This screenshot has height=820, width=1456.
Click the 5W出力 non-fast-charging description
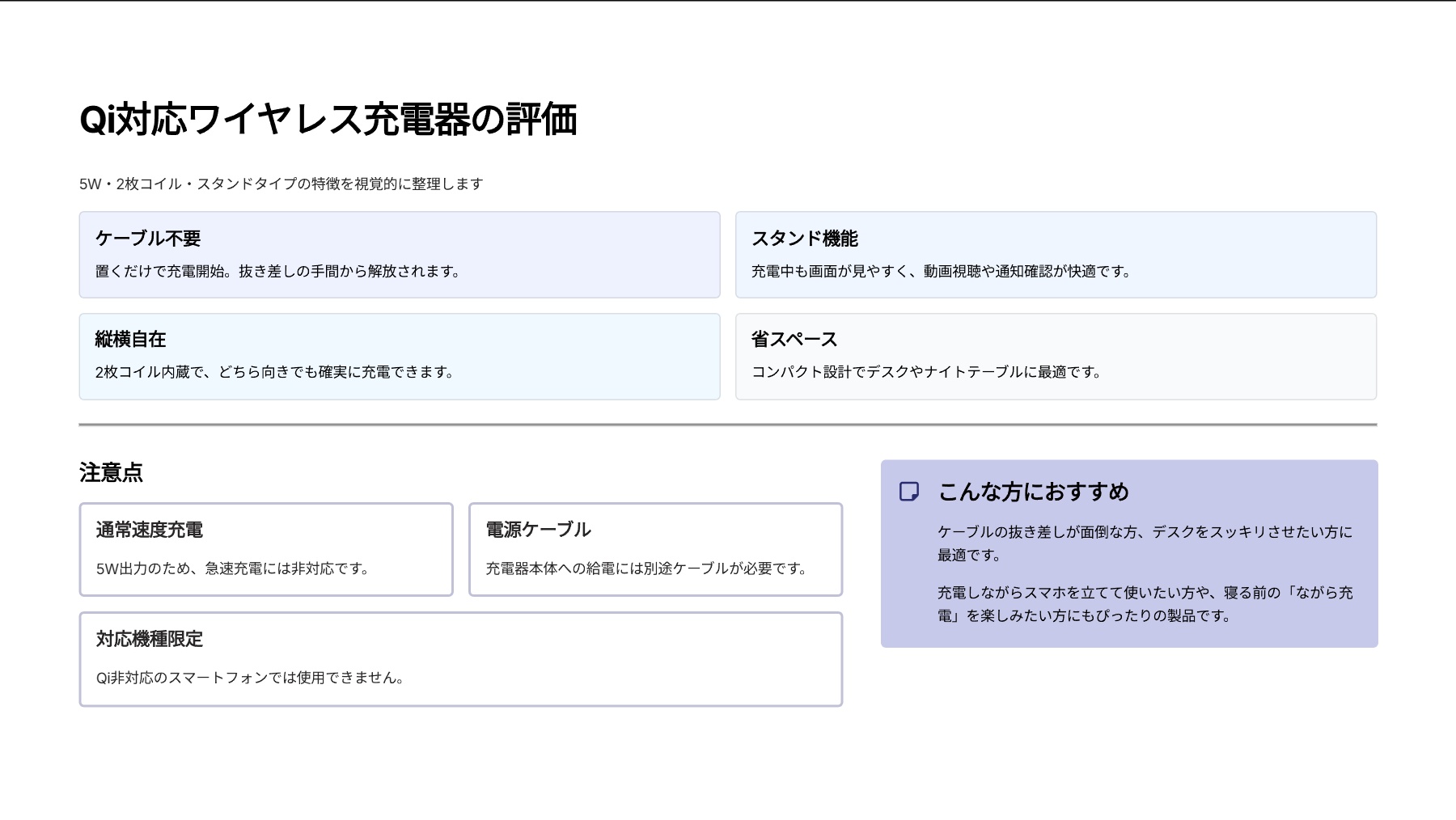point(235,569)
